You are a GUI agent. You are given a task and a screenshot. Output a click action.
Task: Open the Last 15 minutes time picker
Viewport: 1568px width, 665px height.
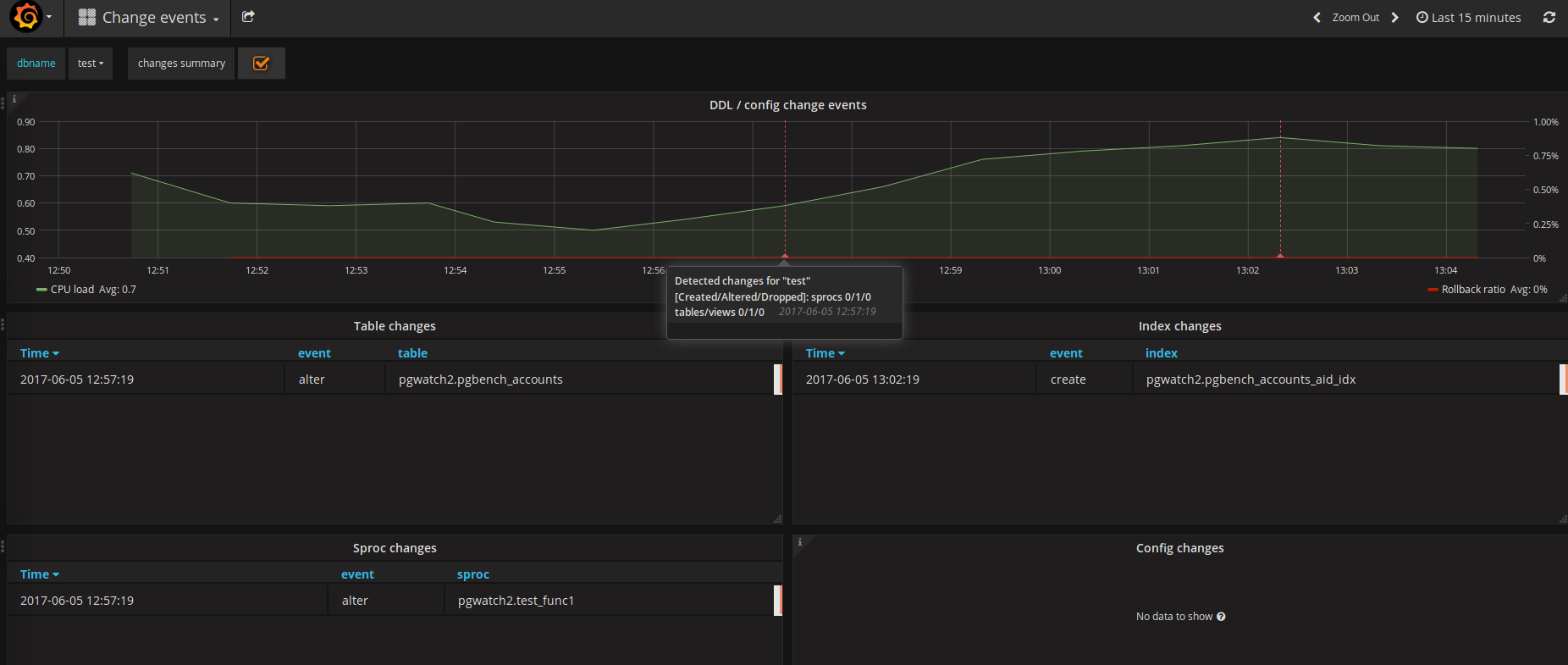tap(1468, 18)
